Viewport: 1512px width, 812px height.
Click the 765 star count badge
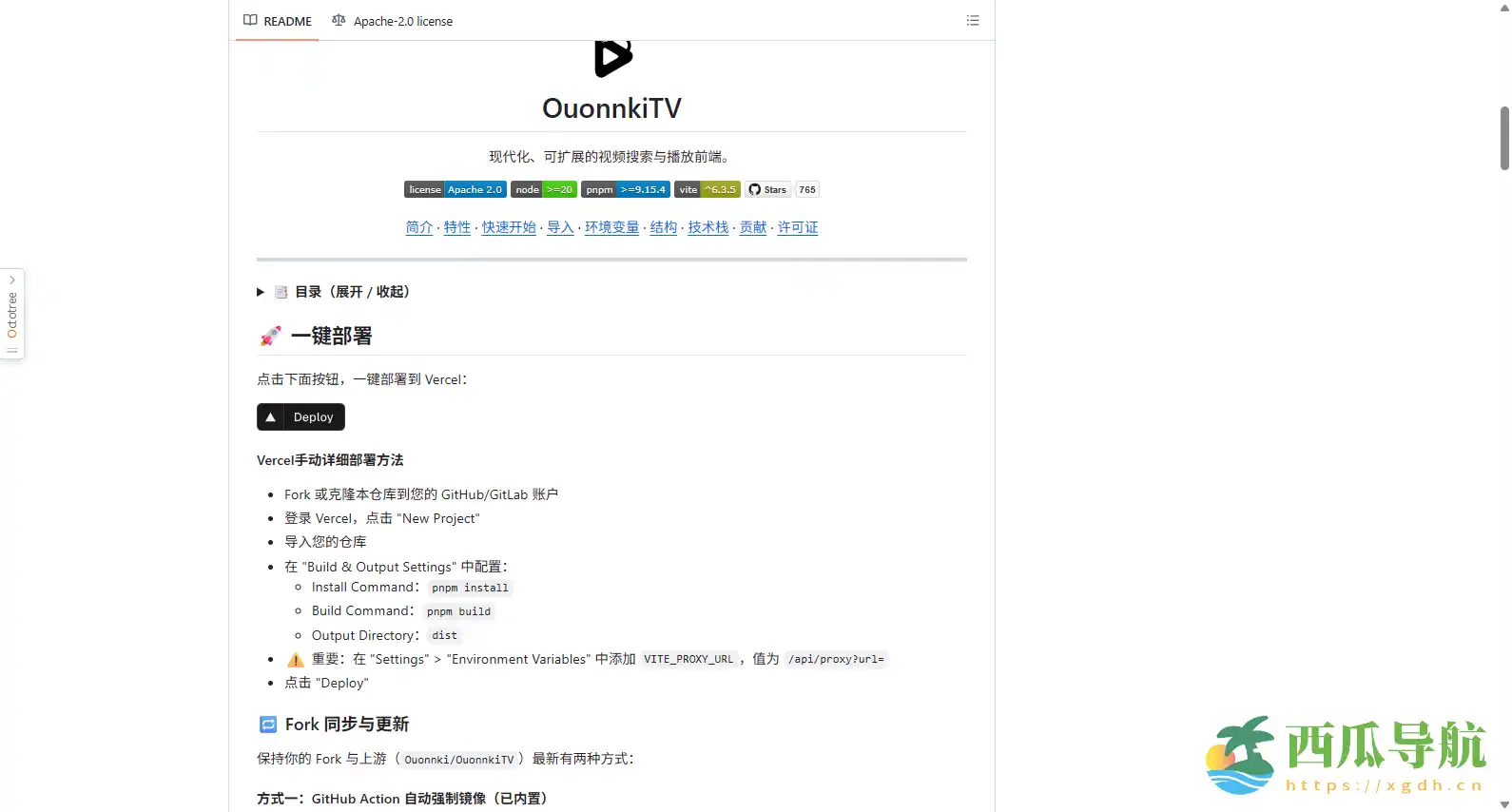807,189
